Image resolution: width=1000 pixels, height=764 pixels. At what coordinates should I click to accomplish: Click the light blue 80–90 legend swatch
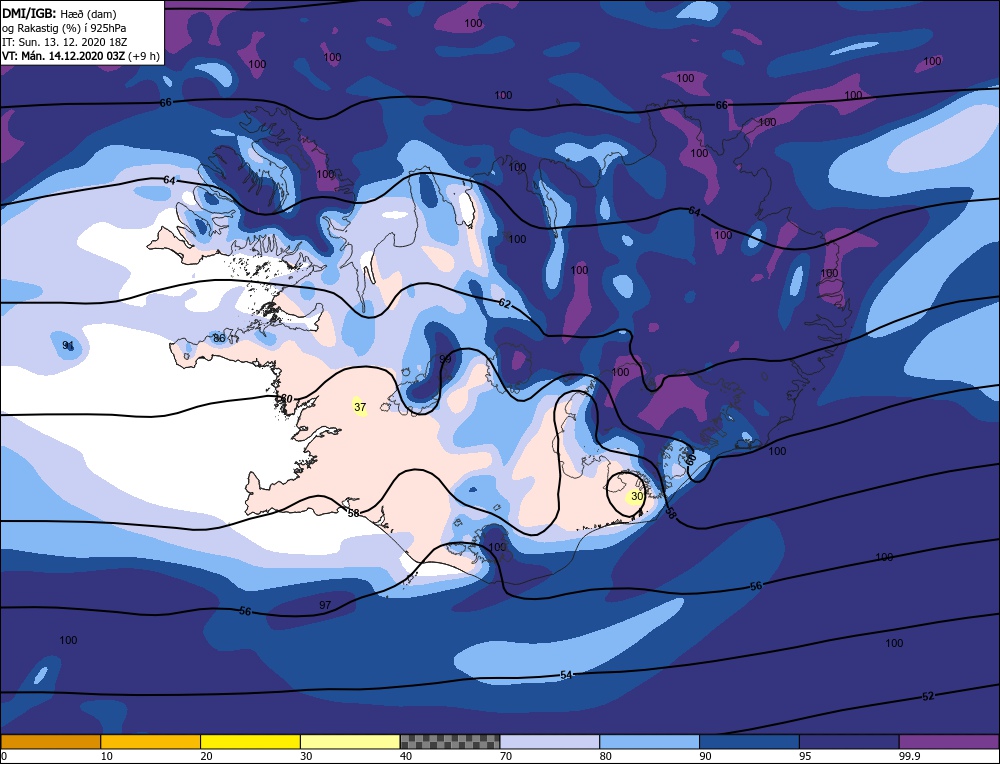[x=649, y=742]
